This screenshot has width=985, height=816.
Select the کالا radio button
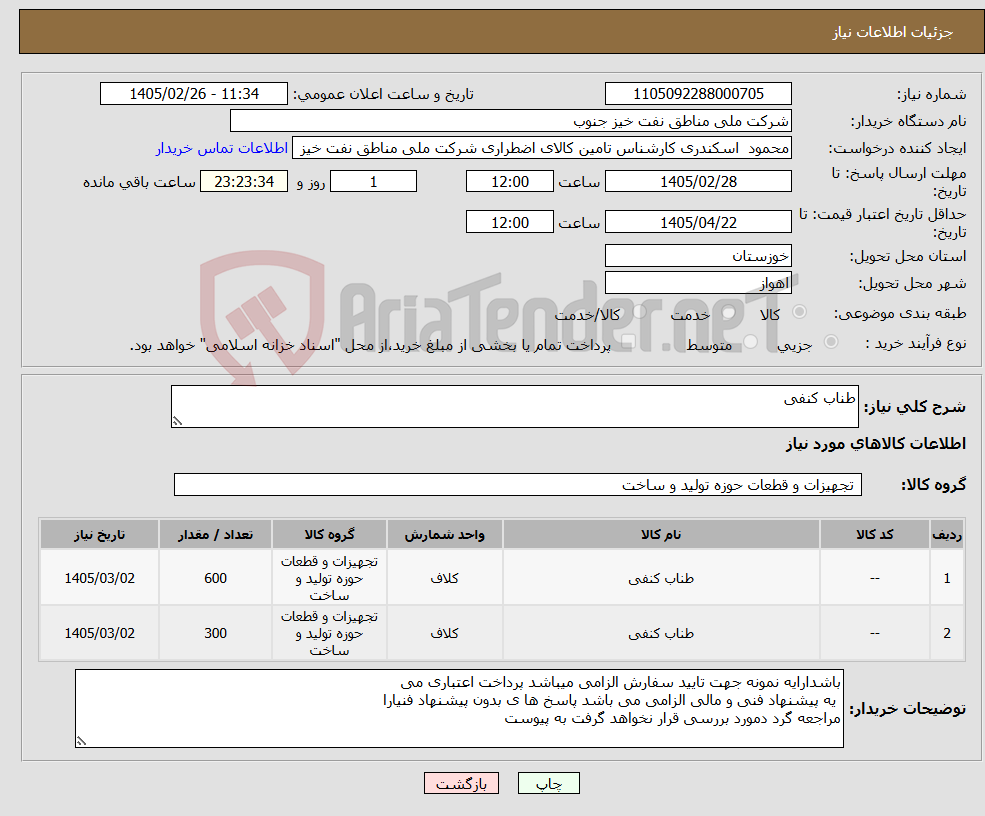tap(800, 312)
